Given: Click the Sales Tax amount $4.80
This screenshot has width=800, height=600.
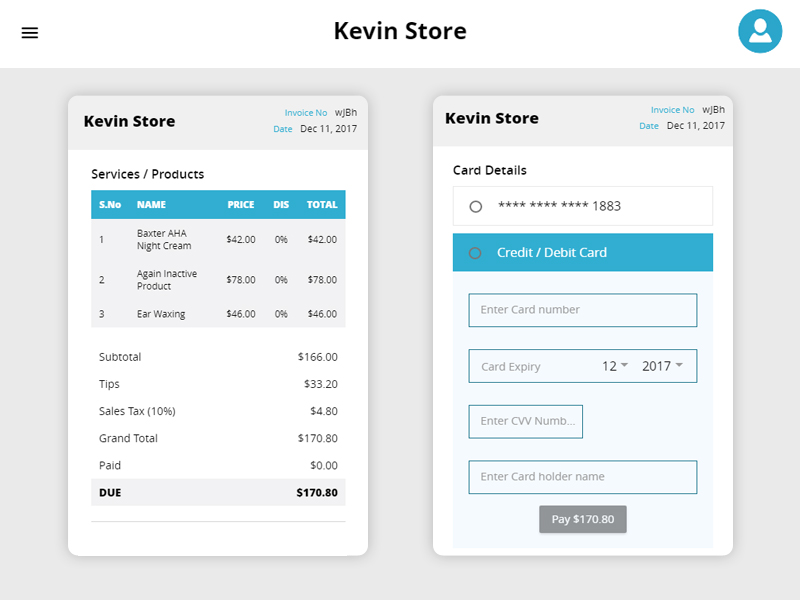Looking at the screenshot, I should 324,411.
